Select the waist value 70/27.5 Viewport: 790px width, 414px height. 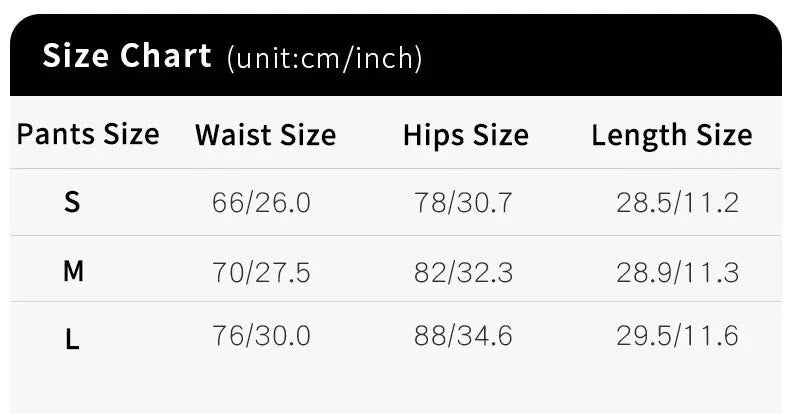tap(261, 271)
